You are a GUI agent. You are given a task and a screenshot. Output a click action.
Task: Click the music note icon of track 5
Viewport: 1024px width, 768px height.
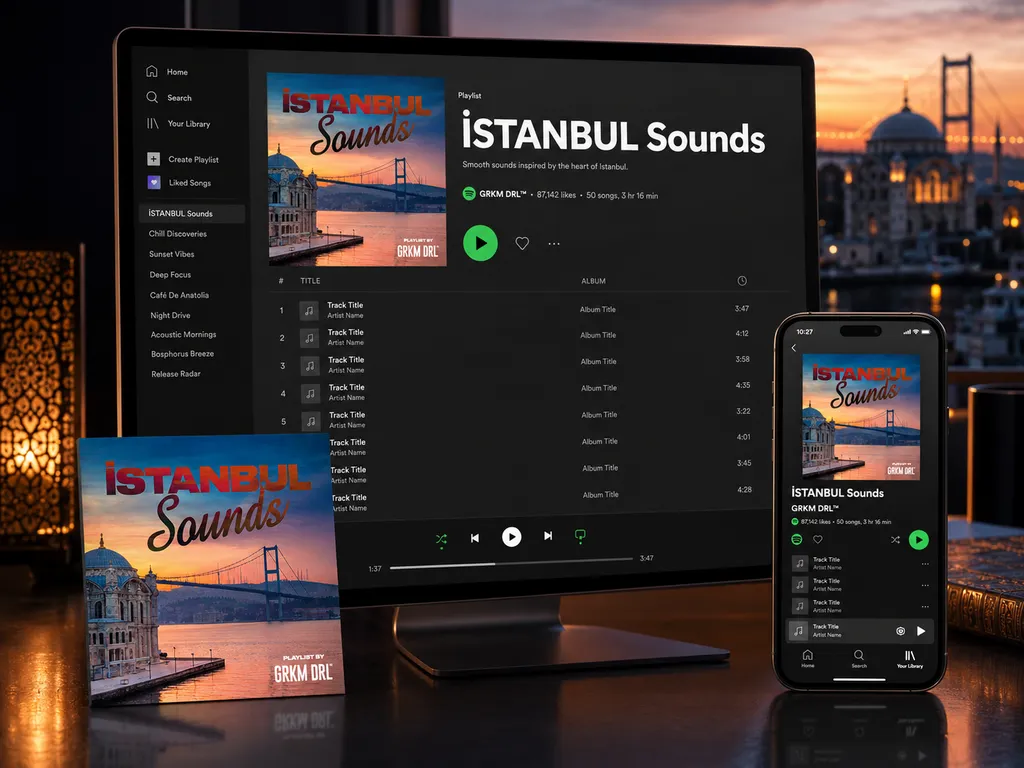point(311,421)
